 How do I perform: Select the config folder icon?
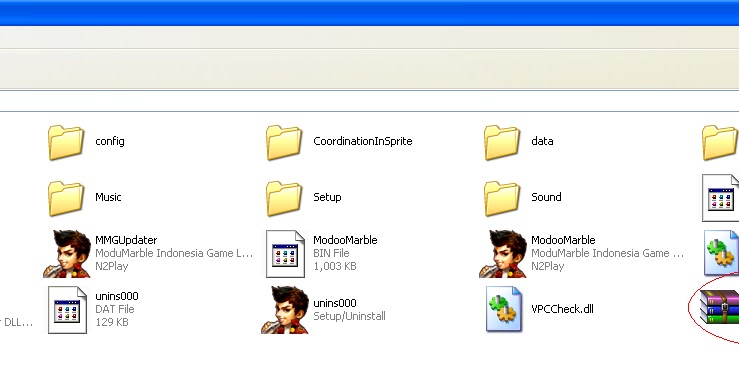(x=66, y=142)
